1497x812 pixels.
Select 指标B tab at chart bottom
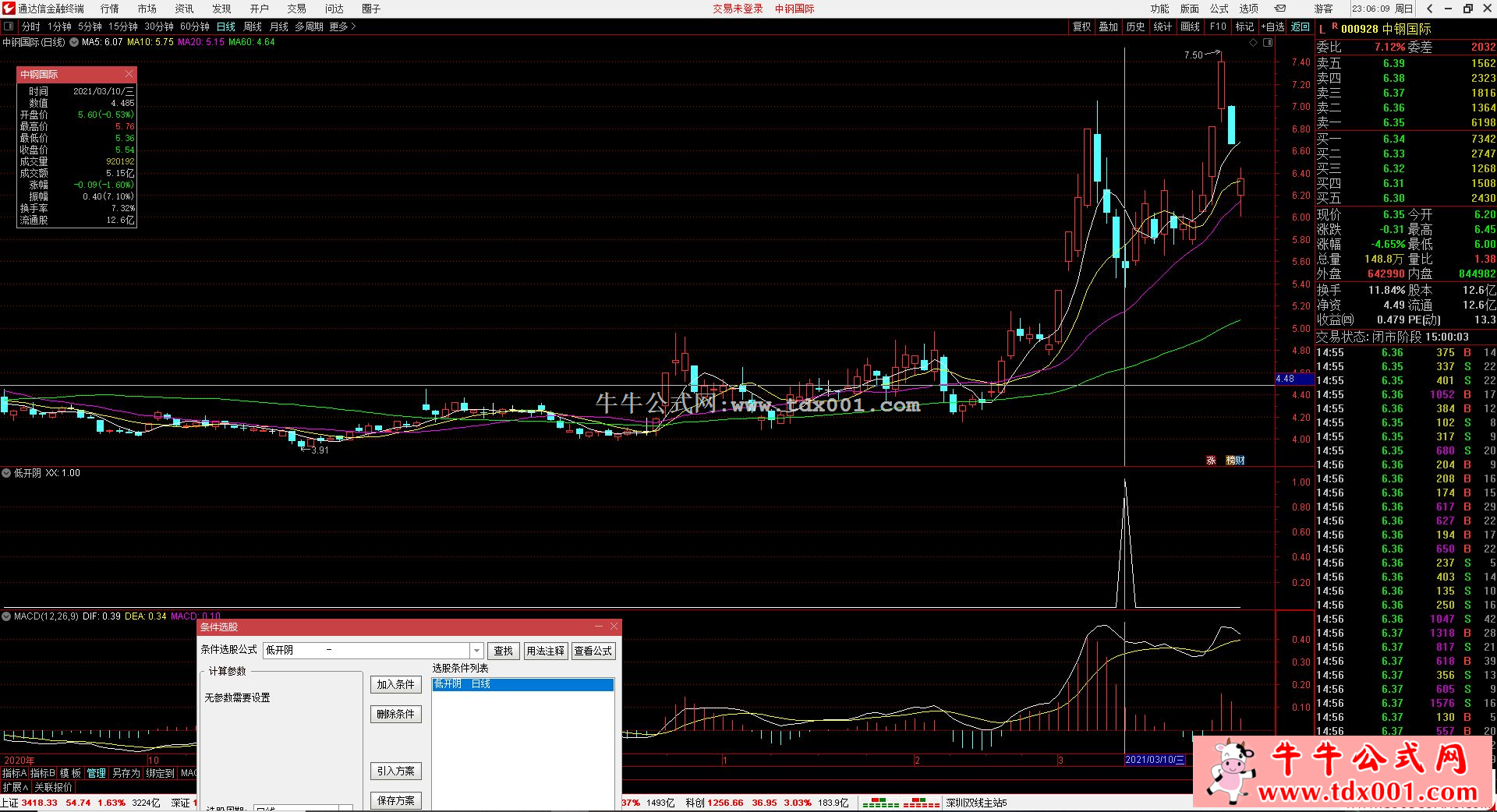click(x=43, y=773)
